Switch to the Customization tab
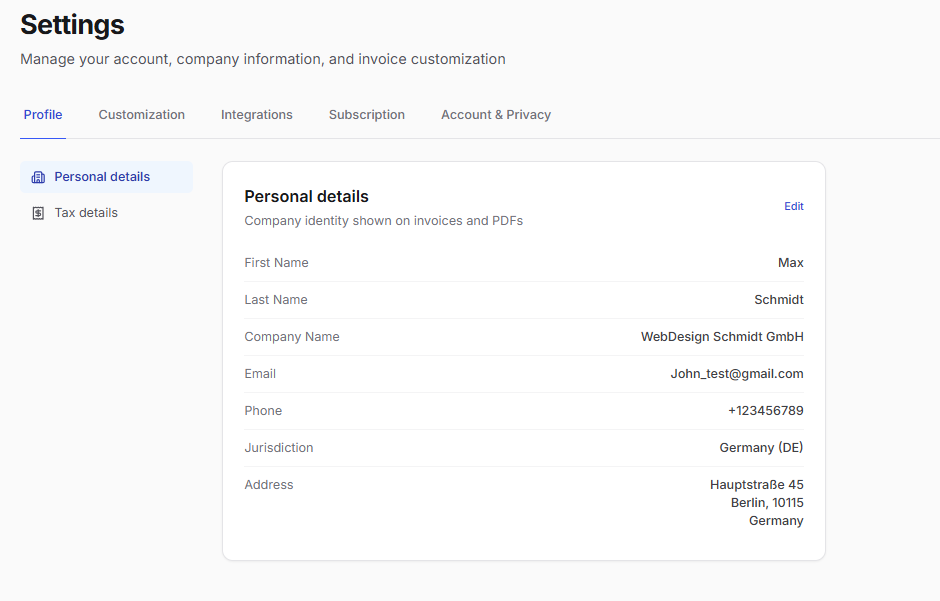 [141, 114]
